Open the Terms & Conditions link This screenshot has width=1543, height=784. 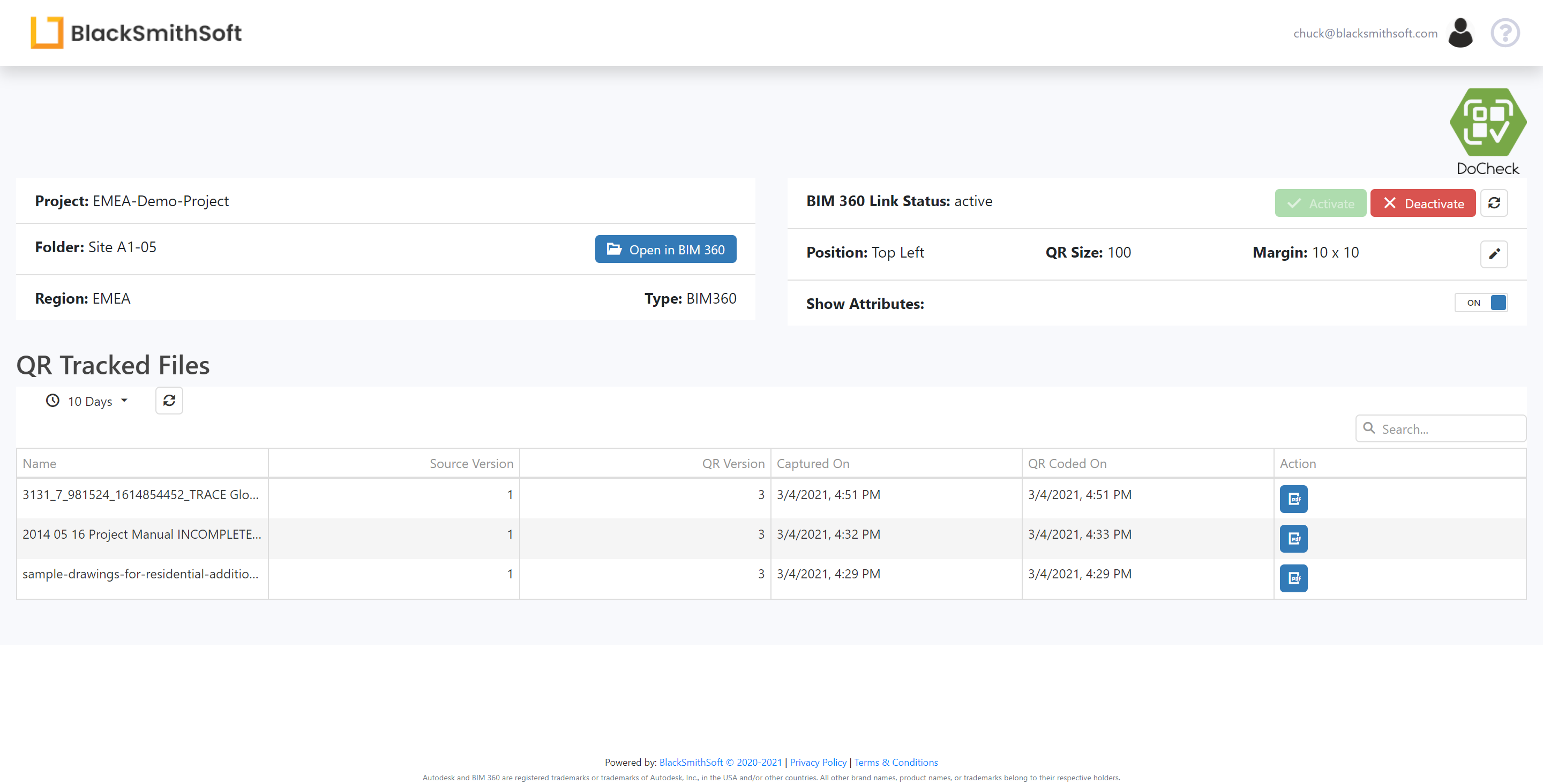click(x=895, y=762)
